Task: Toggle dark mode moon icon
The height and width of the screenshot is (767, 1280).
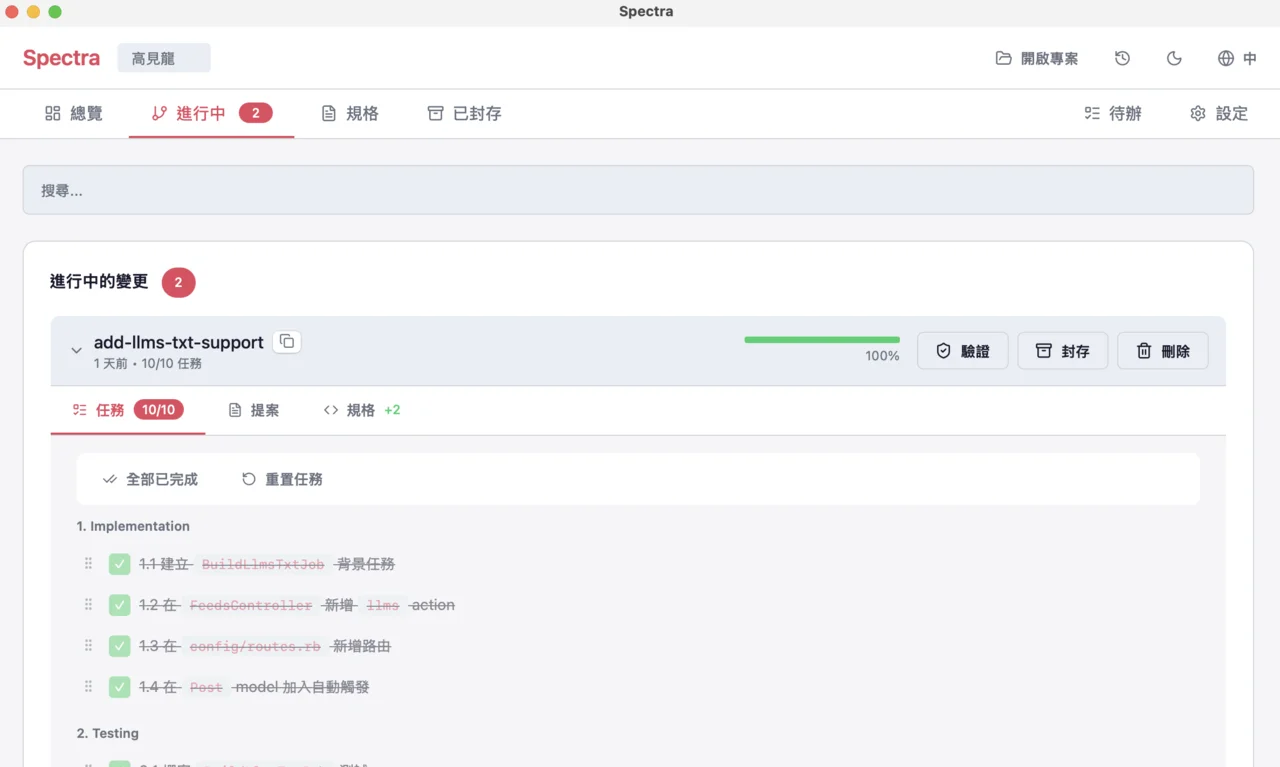Action: click(1174, 58)
